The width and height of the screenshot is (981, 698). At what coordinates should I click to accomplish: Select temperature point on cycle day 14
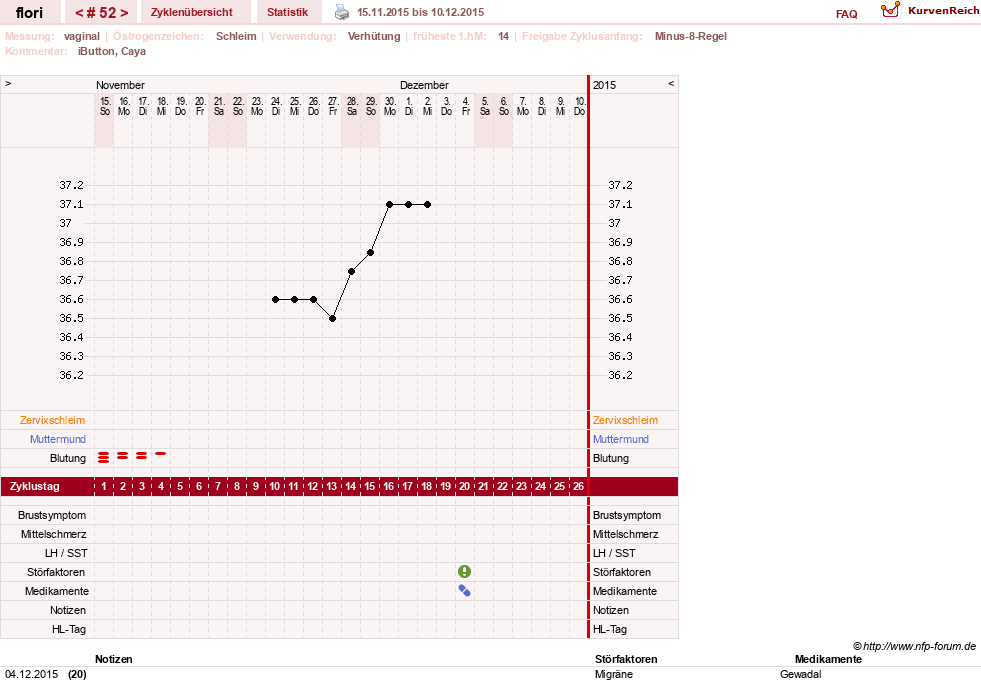(352, 271)
